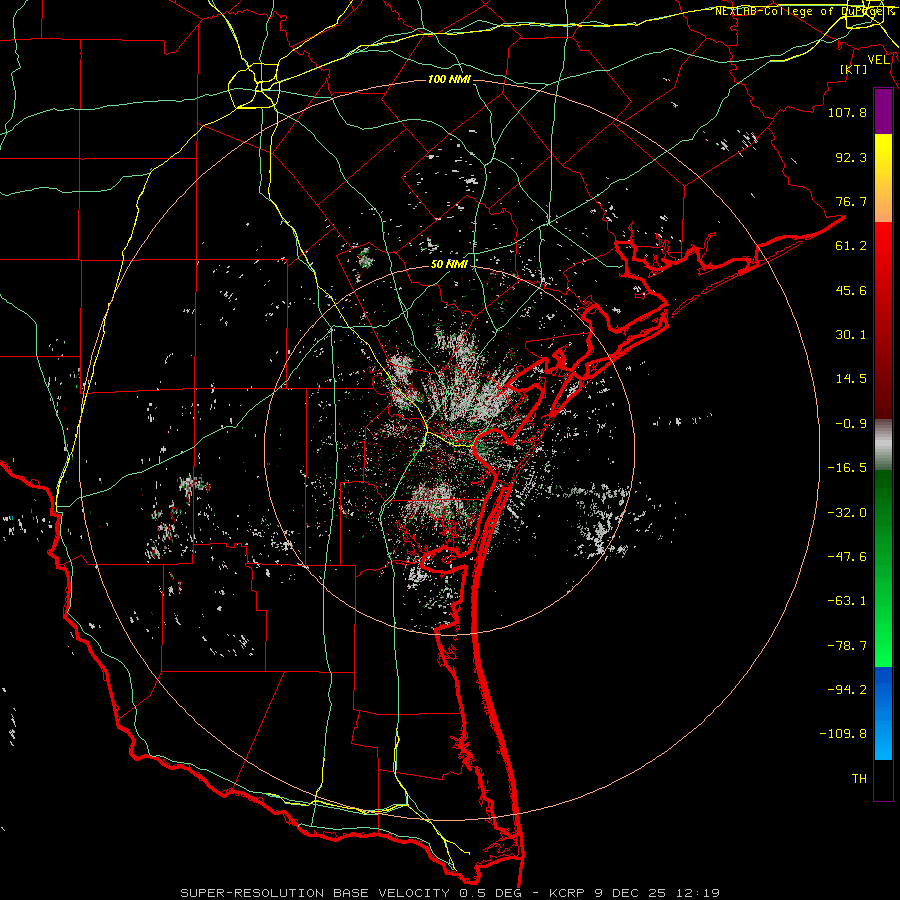
Task: Click the VEL legend heading
Action: (878, 60)
